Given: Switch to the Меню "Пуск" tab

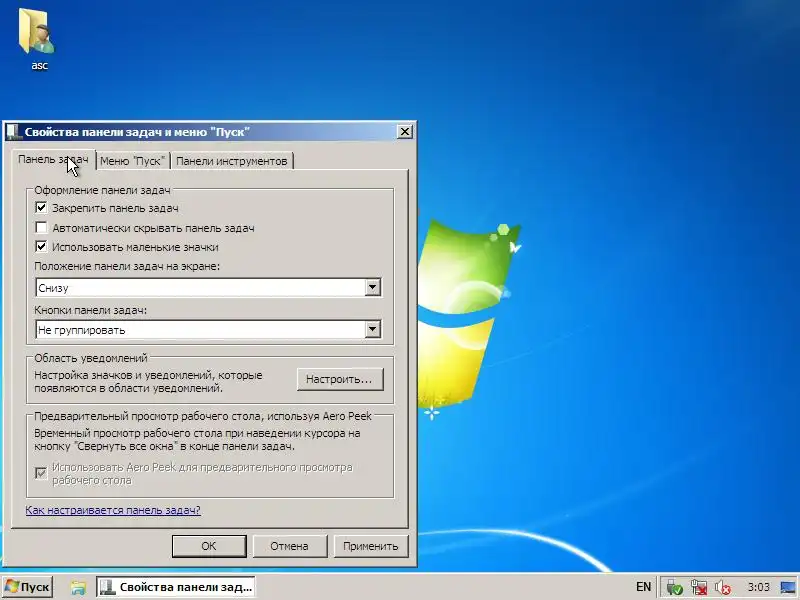Looking at the screenshot, I should tap(133, 161).
